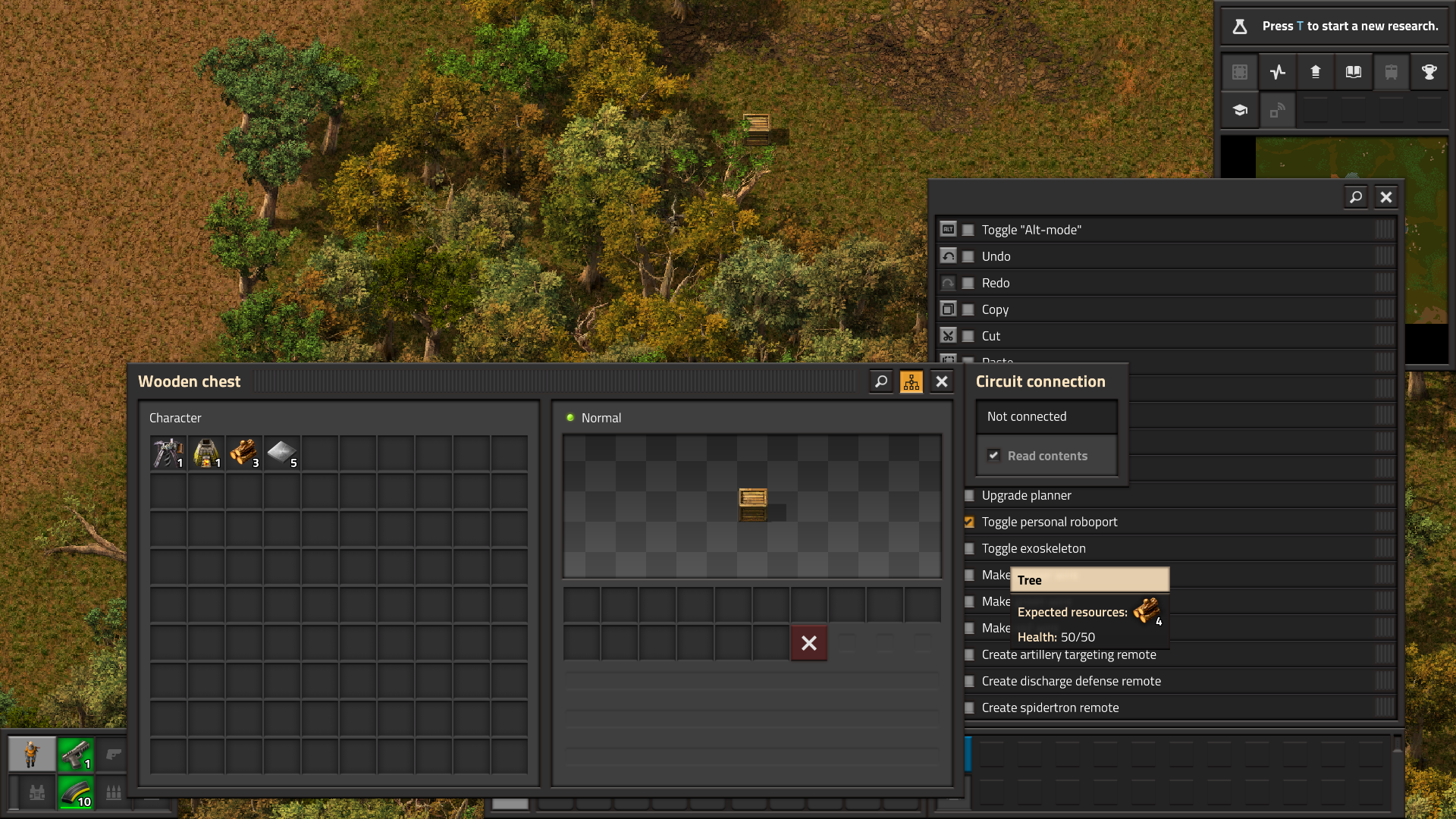The image size is (1456, 819).
Task: Toggle the Upgrade planner checkbox
Action: (x=968, y=495)
